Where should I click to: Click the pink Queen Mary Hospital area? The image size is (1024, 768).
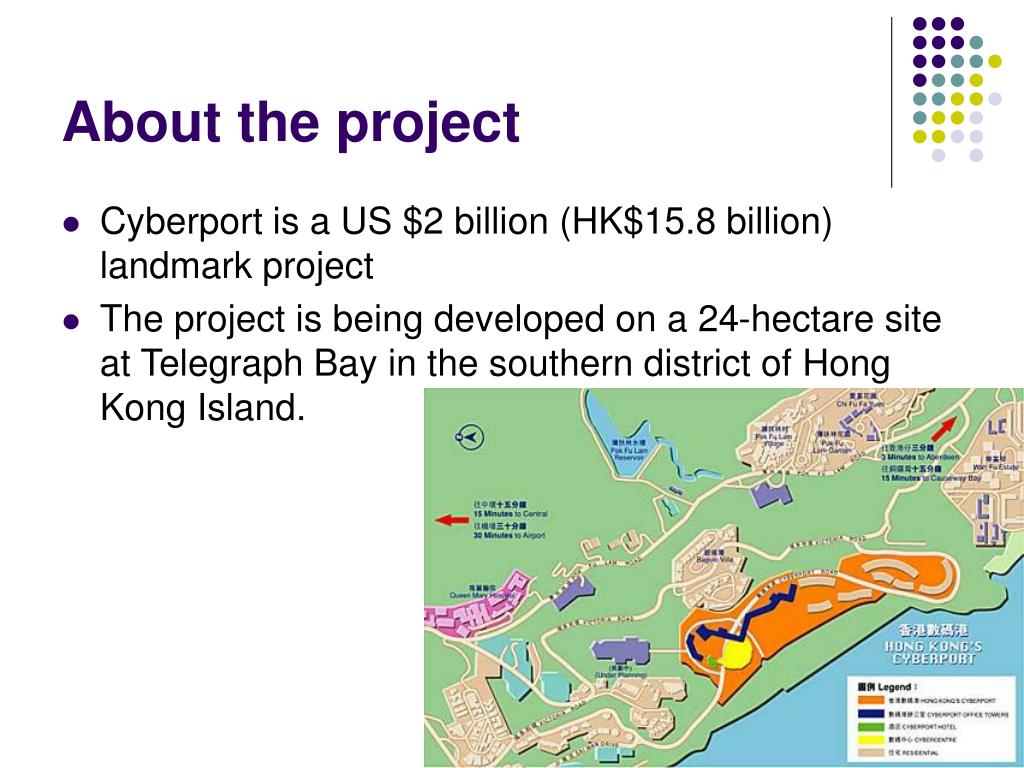coord(472,607)
